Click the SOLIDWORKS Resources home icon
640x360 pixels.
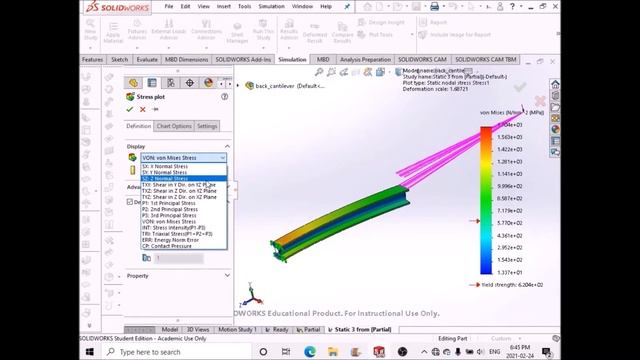(555, 84)
